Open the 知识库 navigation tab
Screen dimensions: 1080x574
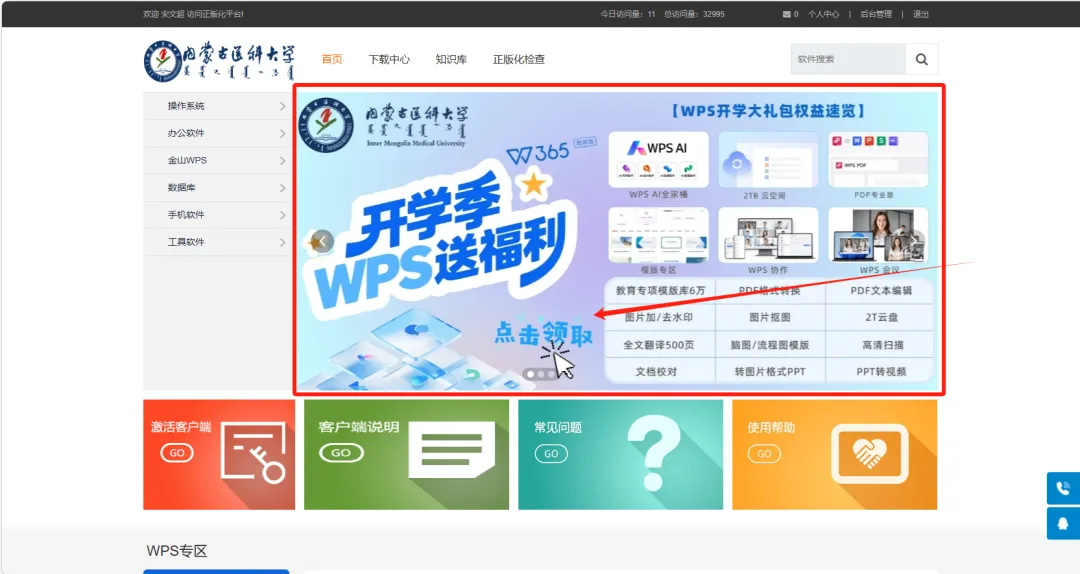pyautogui.click(x=451, y=59)
